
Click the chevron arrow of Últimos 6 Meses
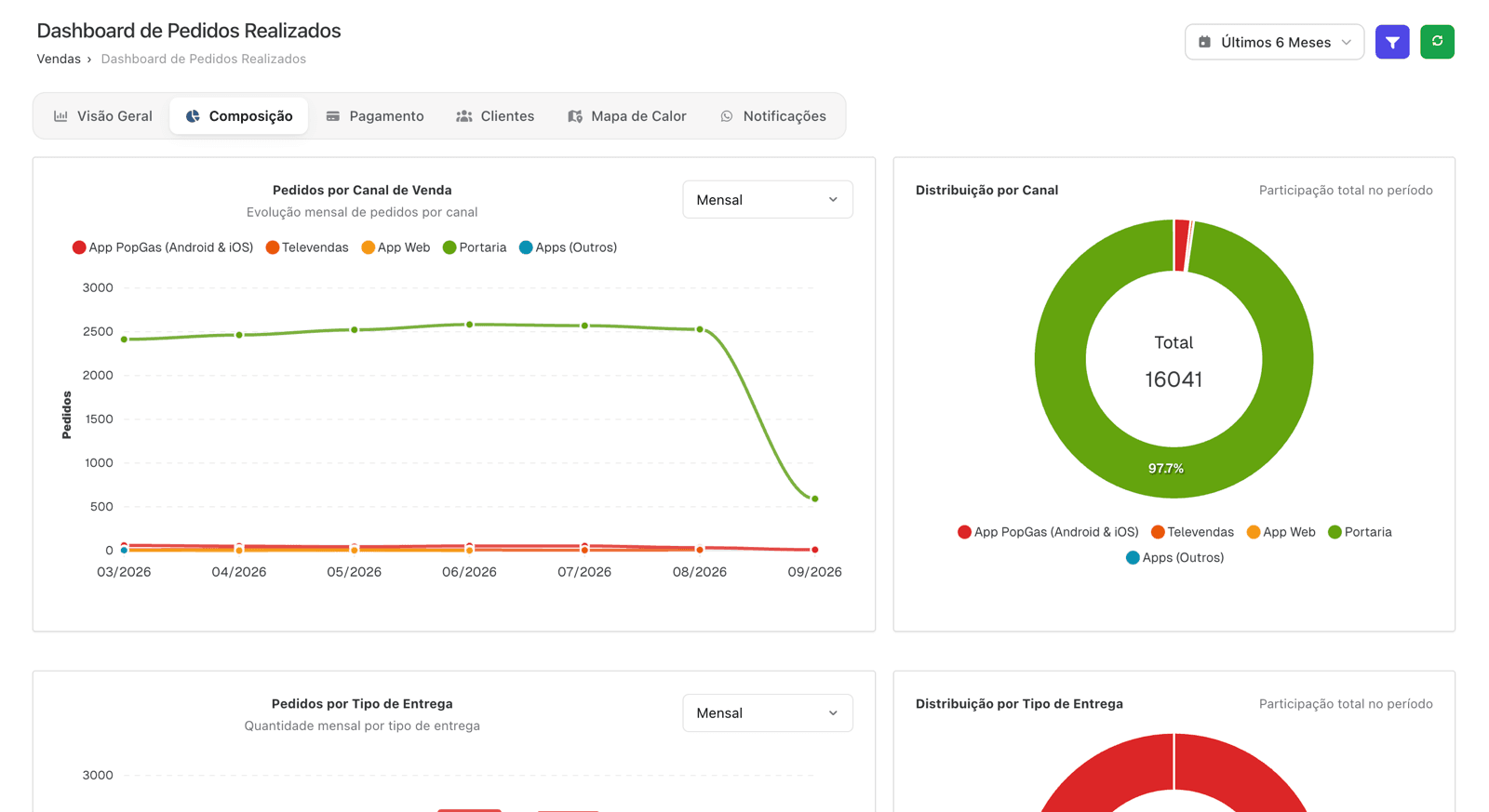point(1346,42)
